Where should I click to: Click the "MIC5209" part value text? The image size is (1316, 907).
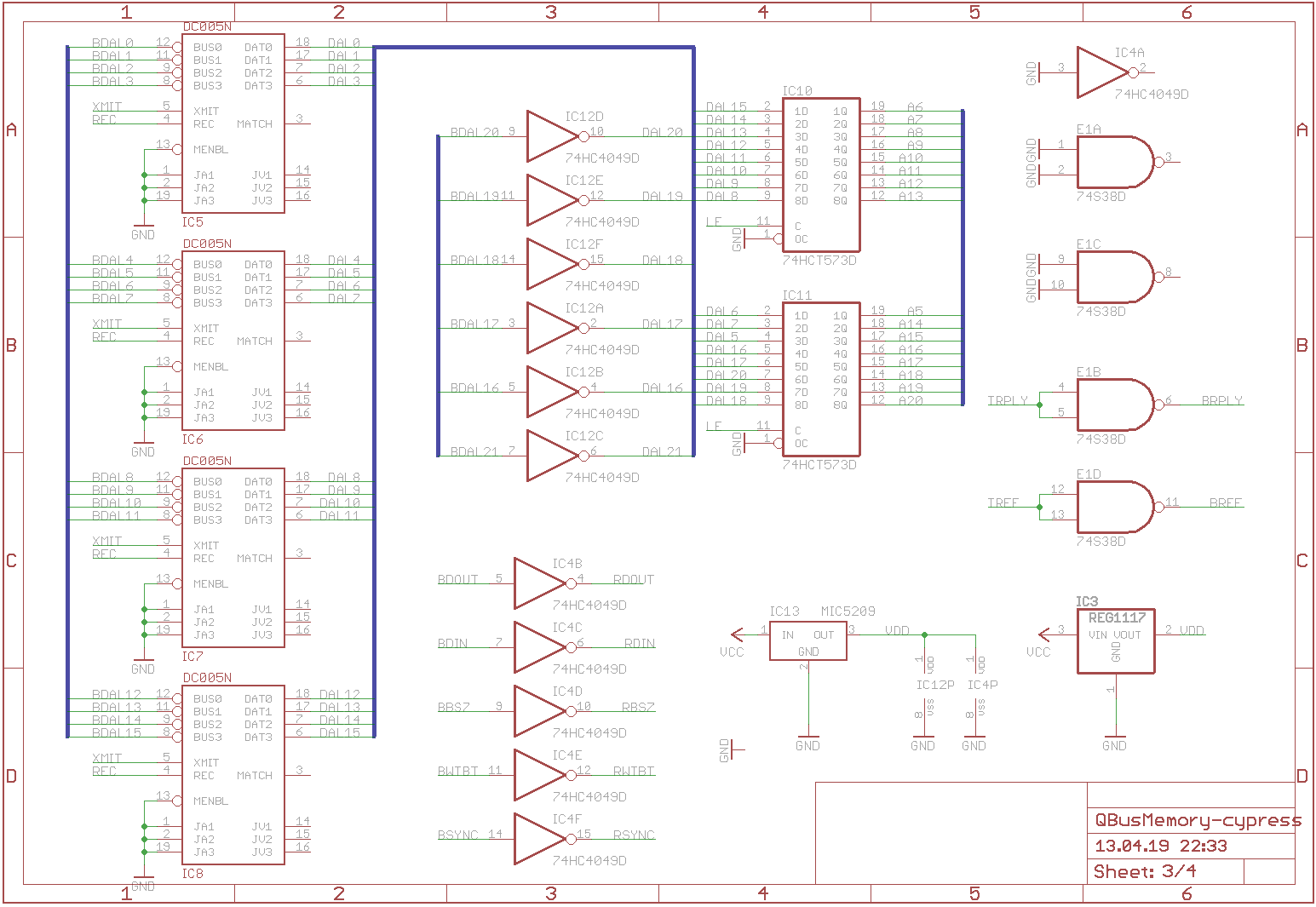coord(848,611)
